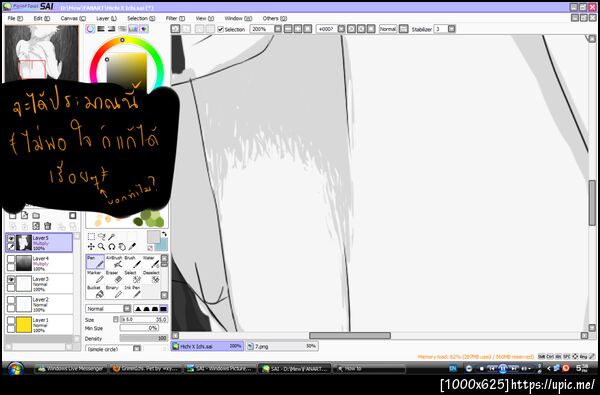
Task: Create a new linework layer
Action: (x=24, y=215)
